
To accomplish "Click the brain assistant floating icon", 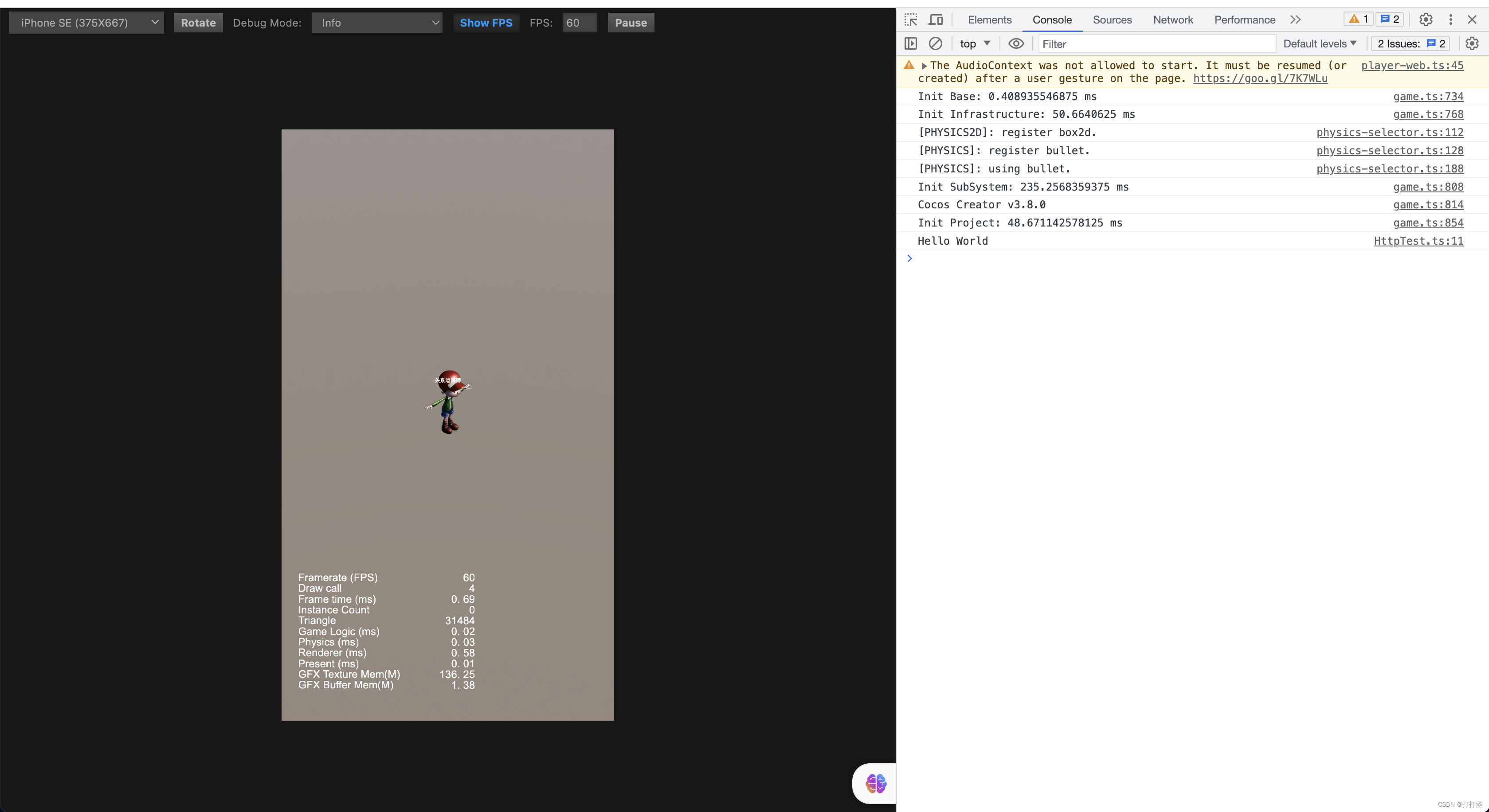I will pyautogui.click(x=875, y=783).
